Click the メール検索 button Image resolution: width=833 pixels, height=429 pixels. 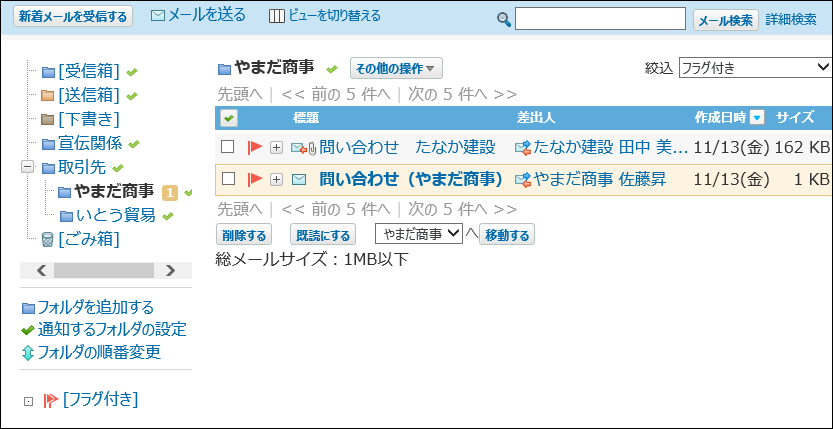click(x=726, y=20)
